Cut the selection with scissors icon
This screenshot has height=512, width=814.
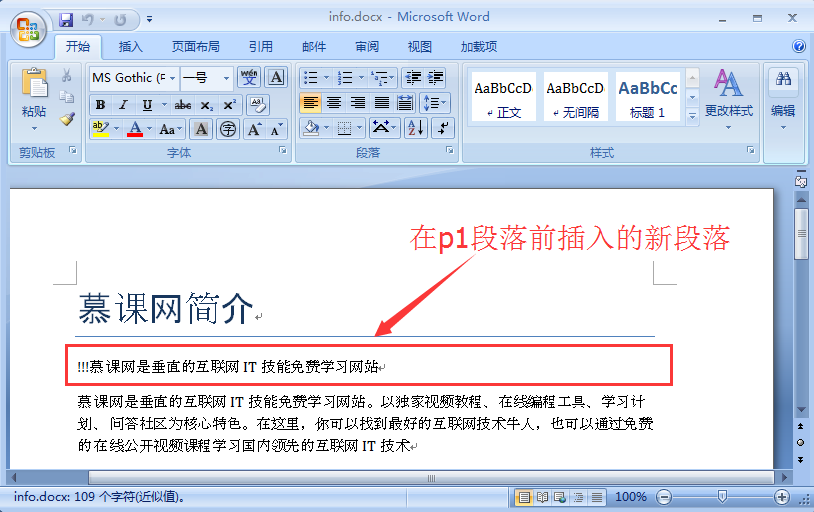(66, 76)
